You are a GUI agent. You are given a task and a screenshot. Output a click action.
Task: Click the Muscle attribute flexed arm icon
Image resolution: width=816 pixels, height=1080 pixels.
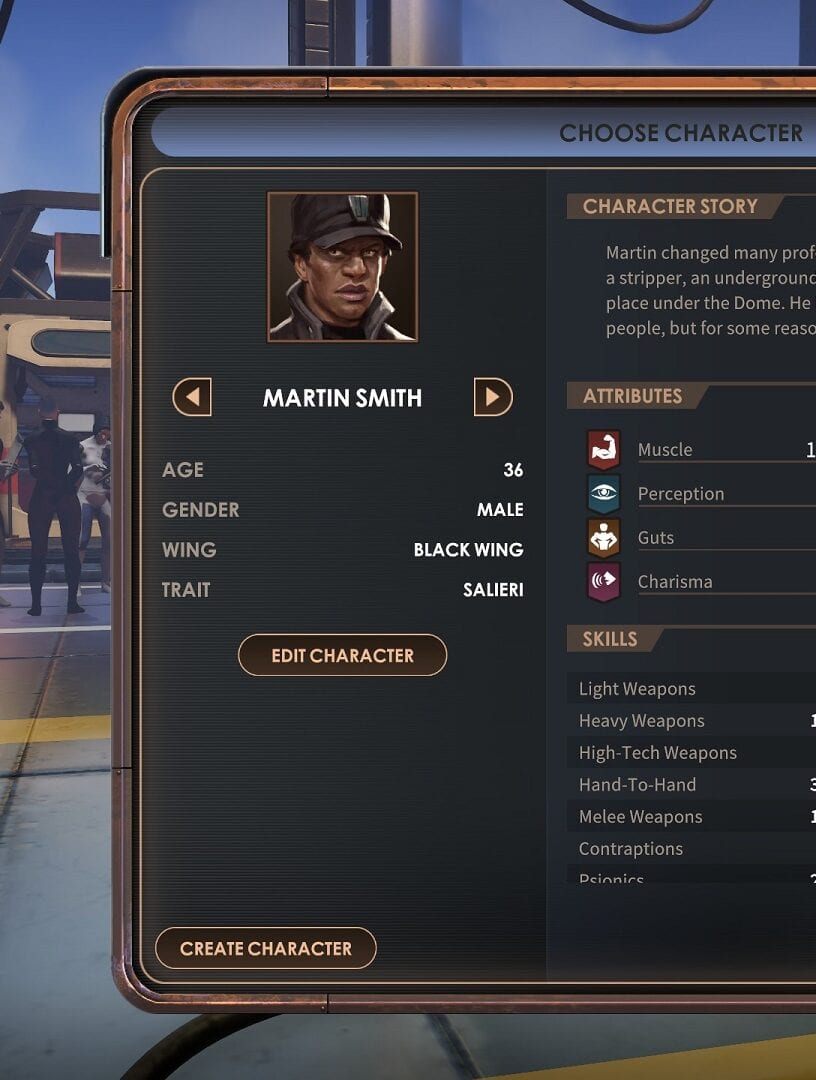603,449
